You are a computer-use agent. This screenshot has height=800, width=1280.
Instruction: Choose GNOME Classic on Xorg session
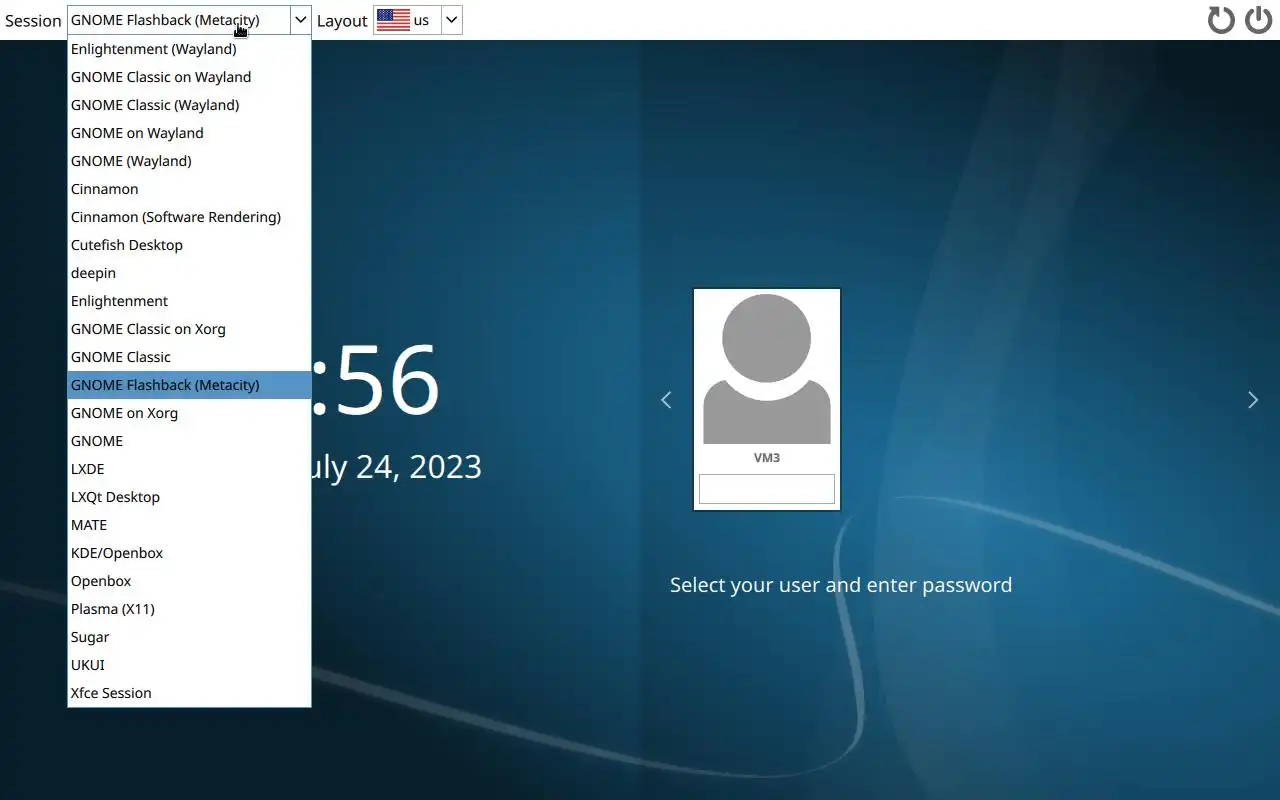(x=189, y=329)
